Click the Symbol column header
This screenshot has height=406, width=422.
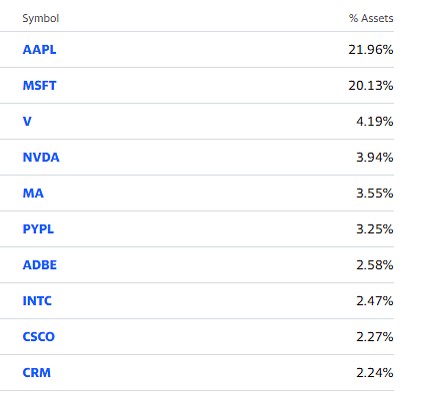click(41, 18)
